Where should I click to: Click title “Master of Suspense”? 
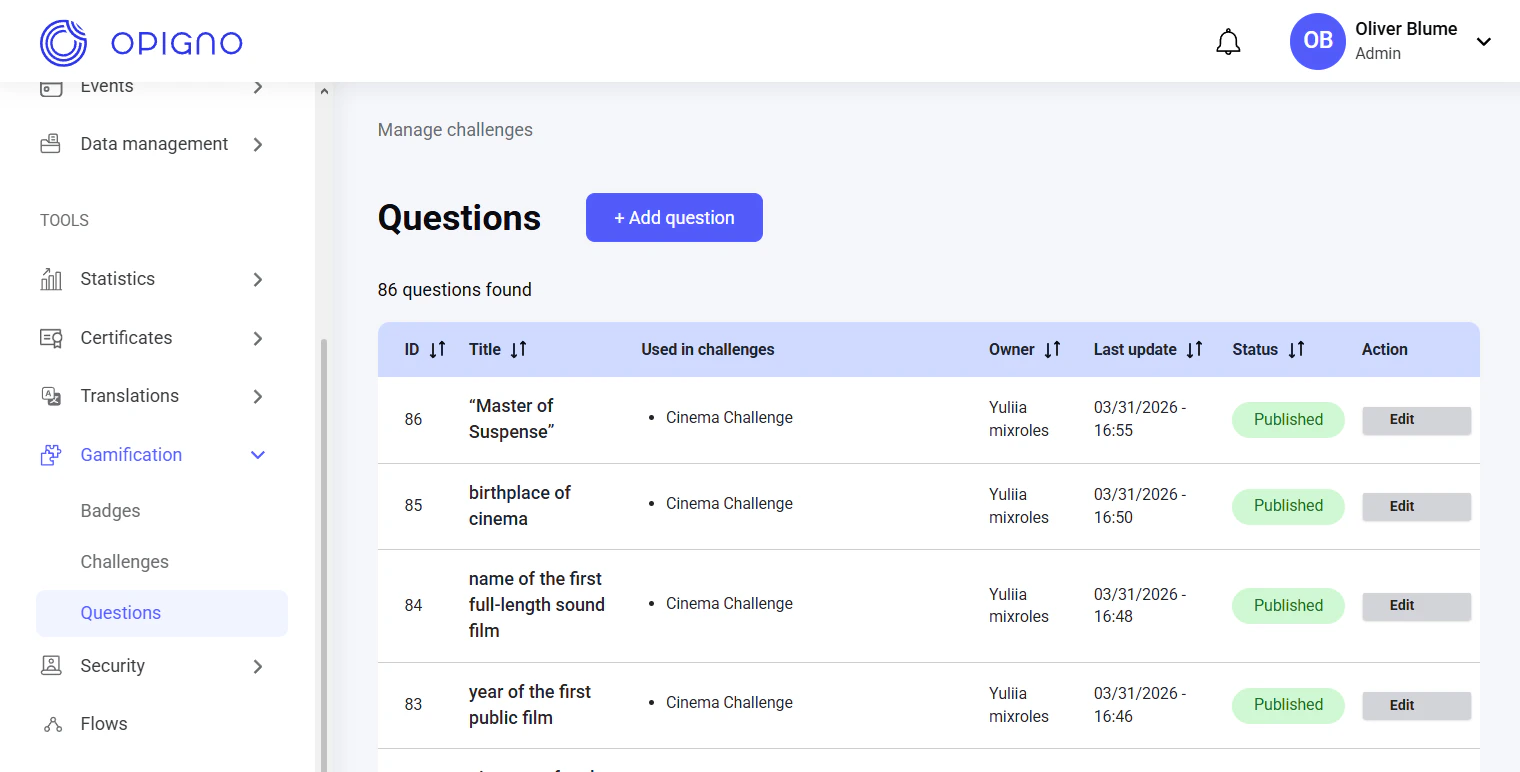(511, 419)
